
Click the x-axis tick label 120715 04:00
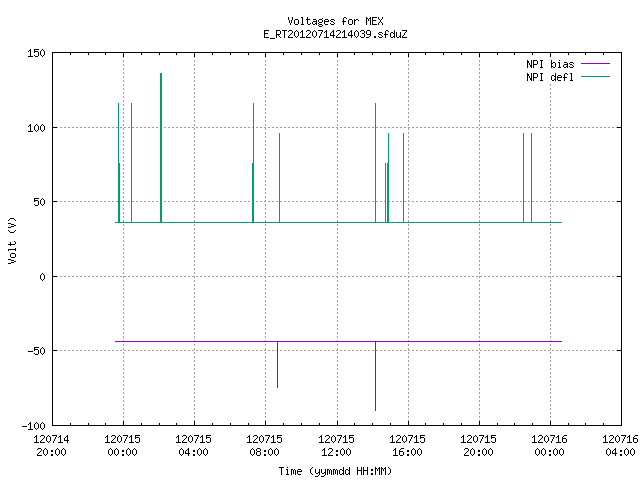point(193,446)
